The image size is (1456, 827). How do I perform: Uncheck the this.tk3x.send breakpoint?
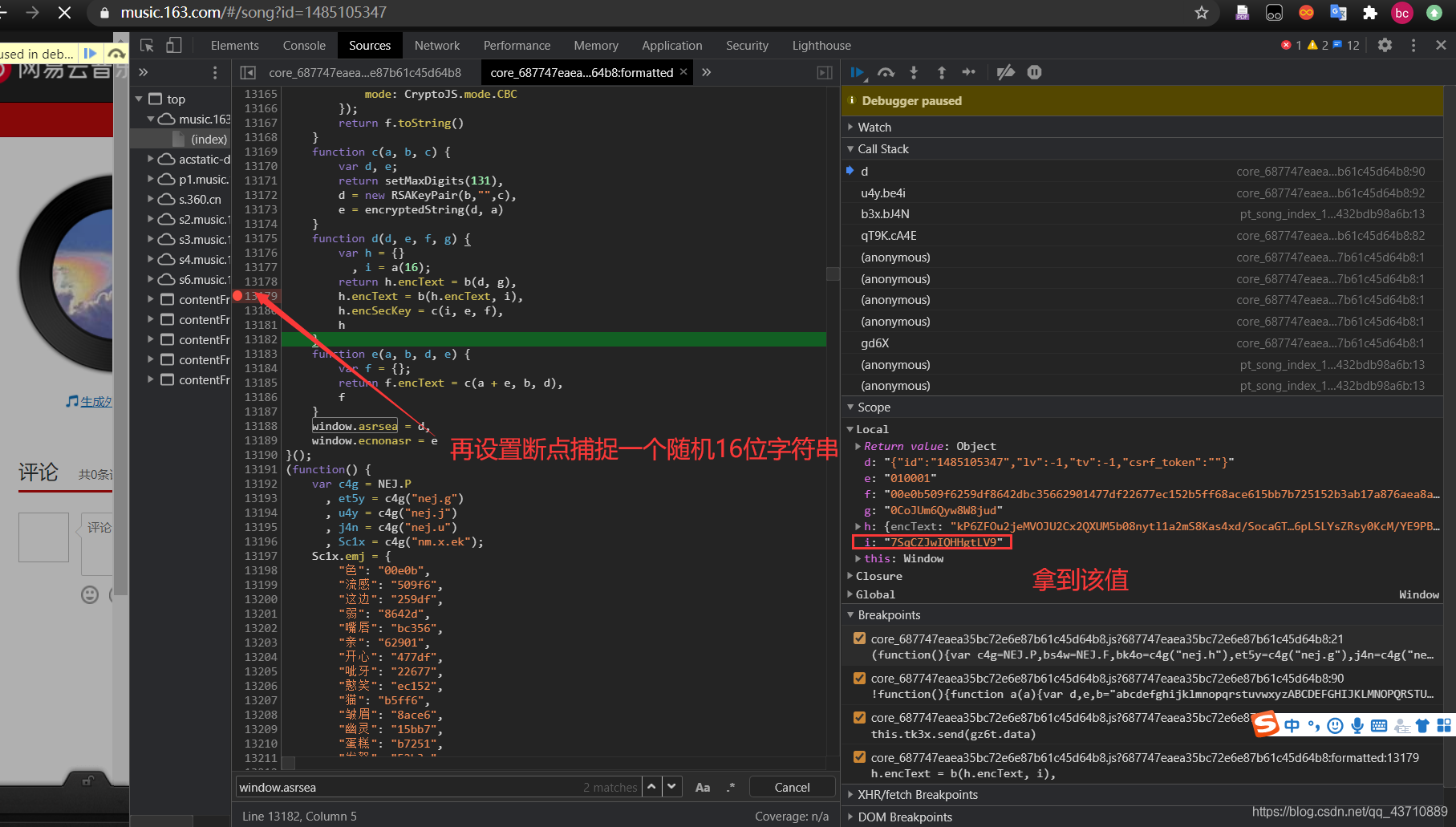(x=860, y=718)
